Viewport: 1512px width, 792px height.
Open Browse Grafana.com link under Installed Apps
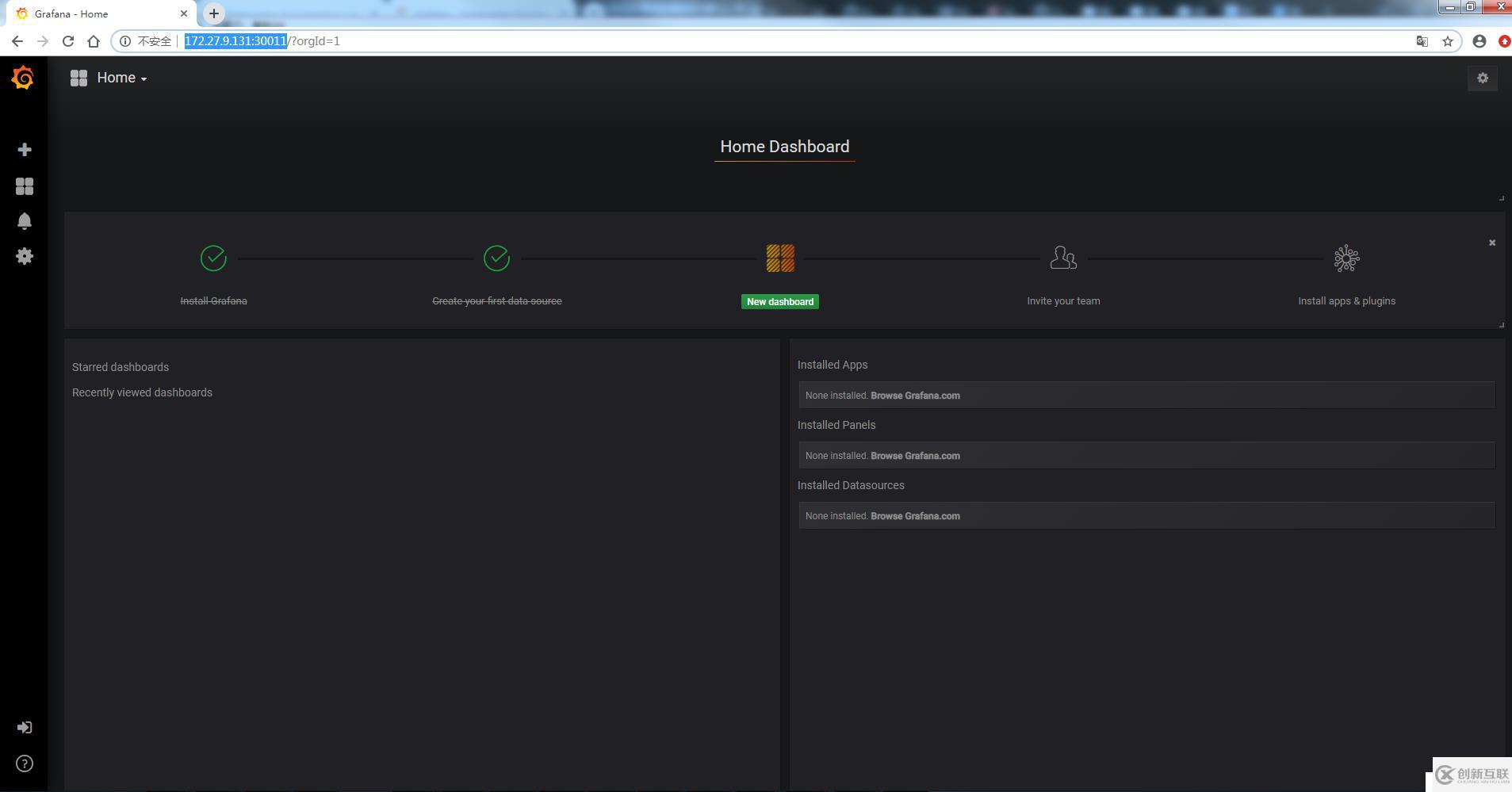click(x=915, y=396)
